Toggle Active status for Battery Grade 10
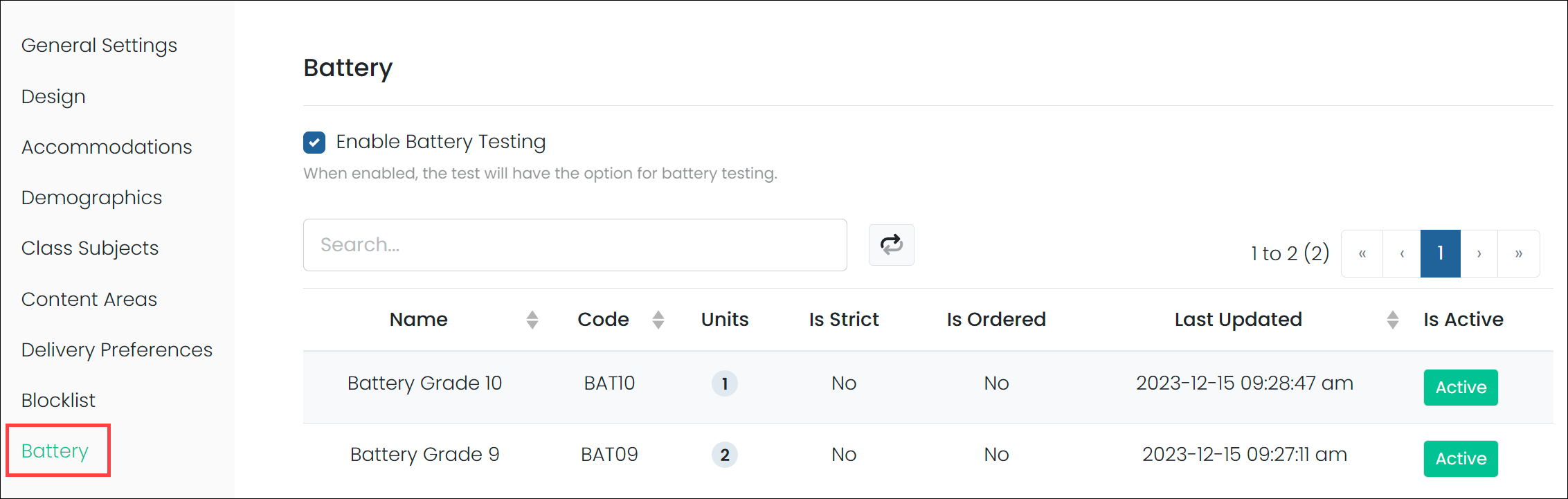 1460,388
